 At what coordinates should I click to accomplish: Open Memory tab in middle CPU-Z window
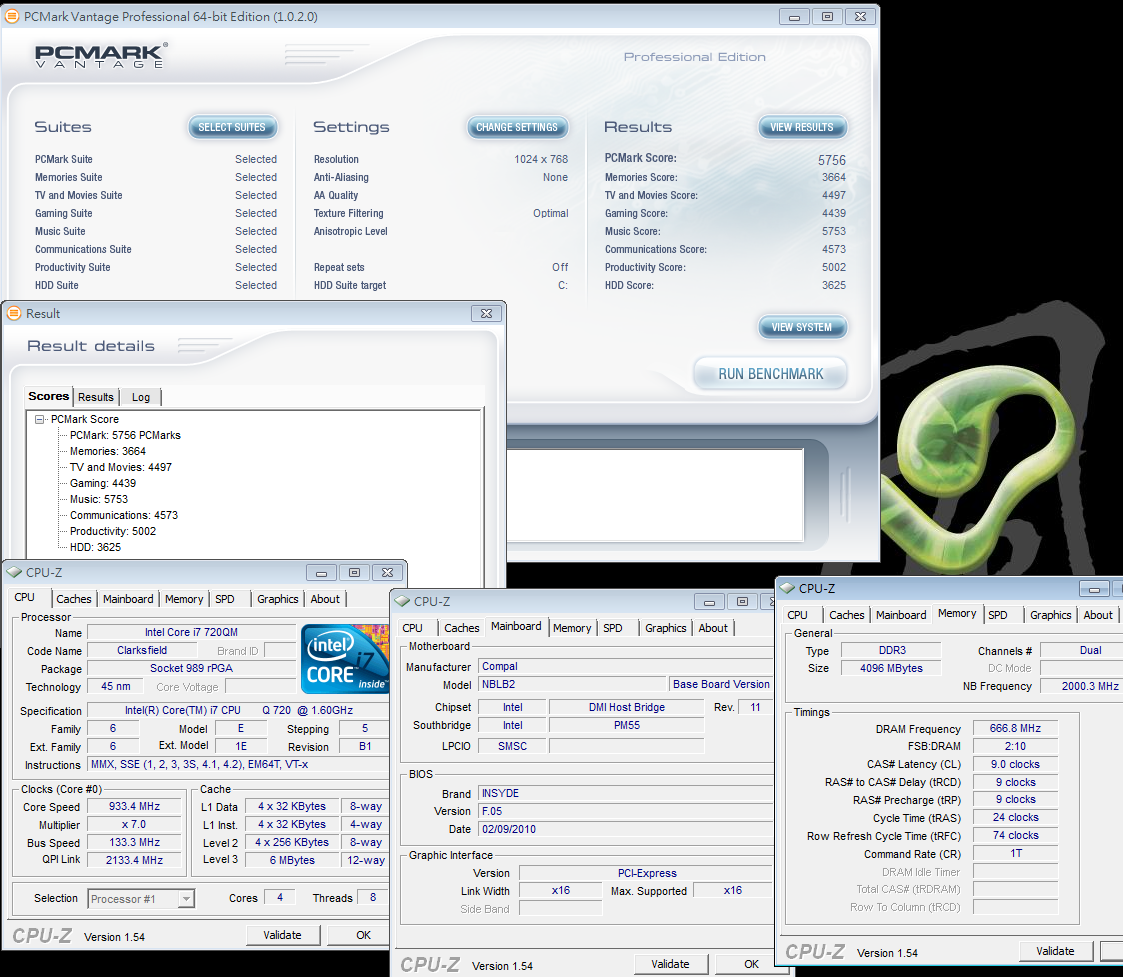pyautogui.click(x=572, y=627)
